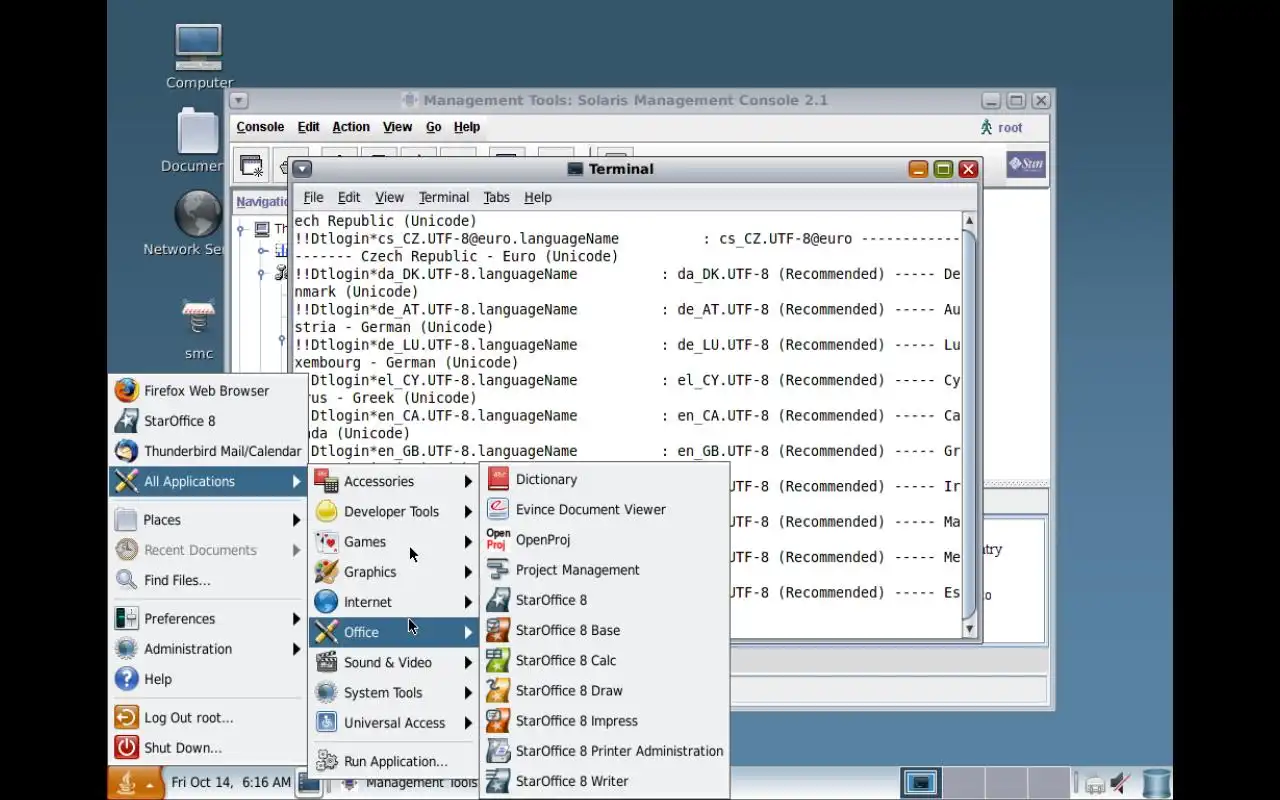Expand the Sound & Video submenu

coord(394,662)
